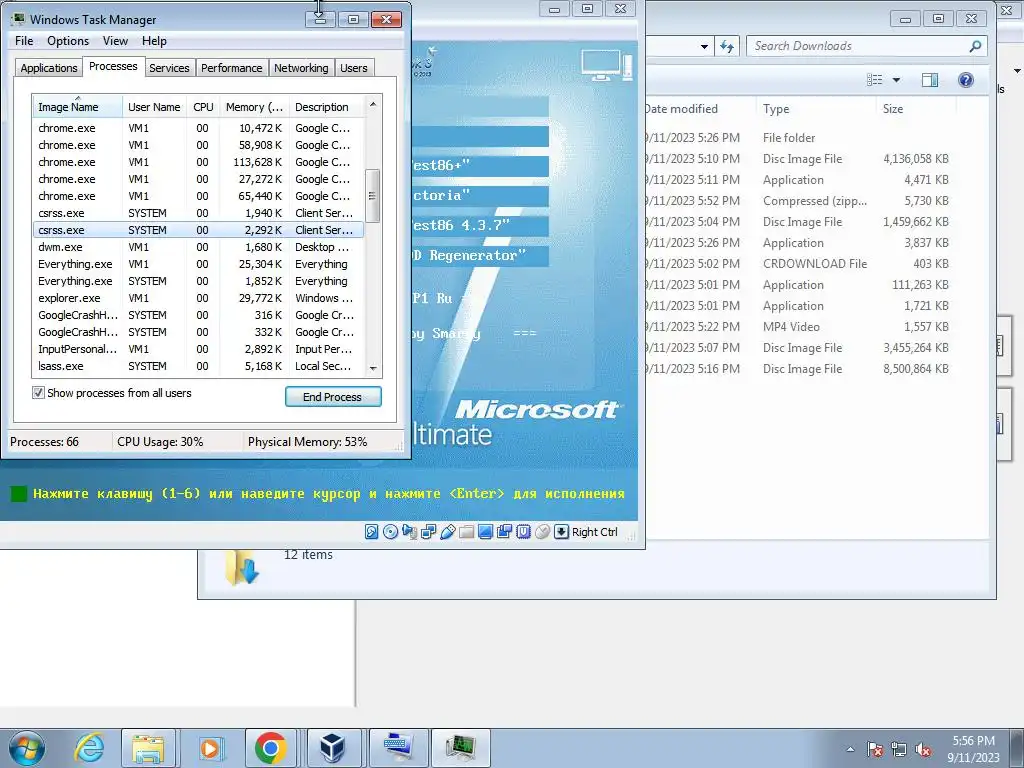Sort Explorer files by Size column
The image size is (1024, 768).
pos(916,109)
